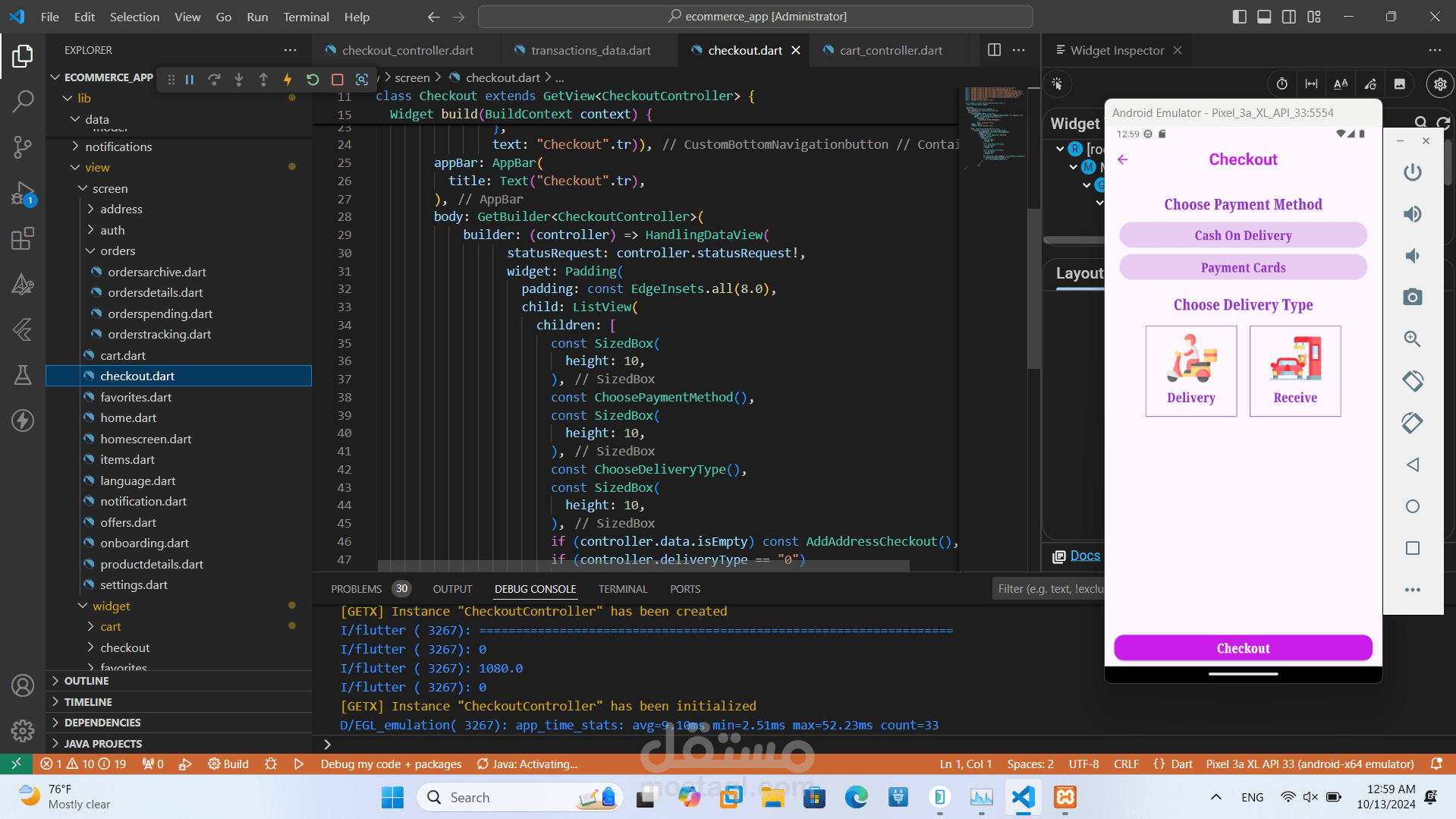Select Cash On Delivery payment option
The width and height of the screenshot is (1456, 819).
1243,235
